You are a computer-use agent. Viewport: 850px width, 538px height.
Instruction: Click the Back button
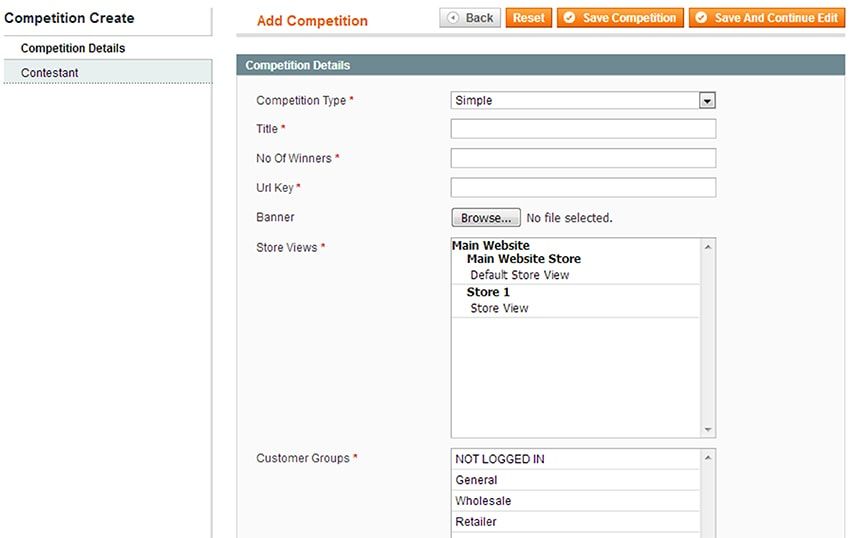[x=470, y=18]
